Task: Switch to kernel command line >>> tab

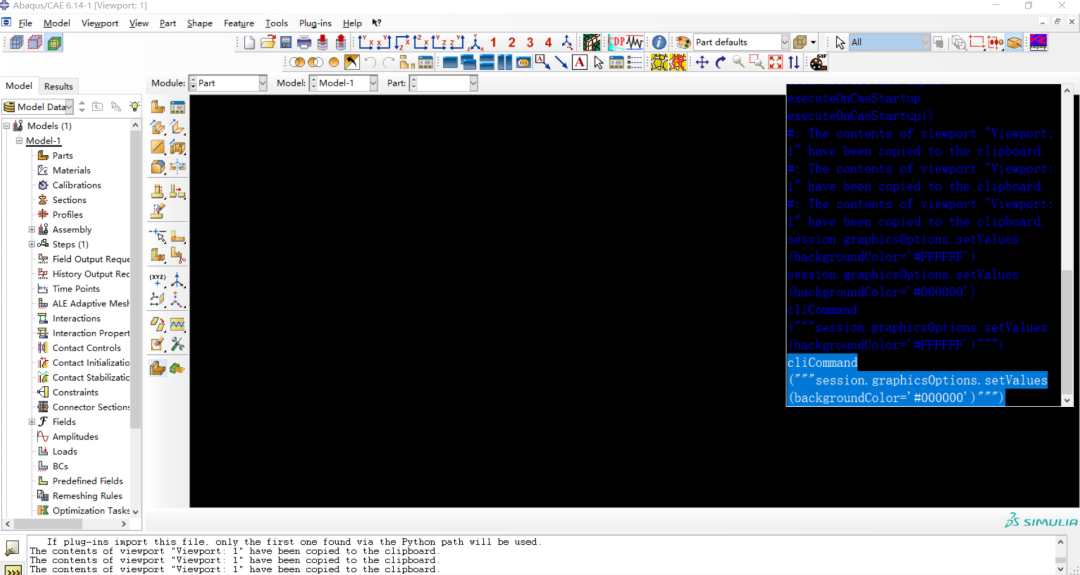Action: [13, 569]
